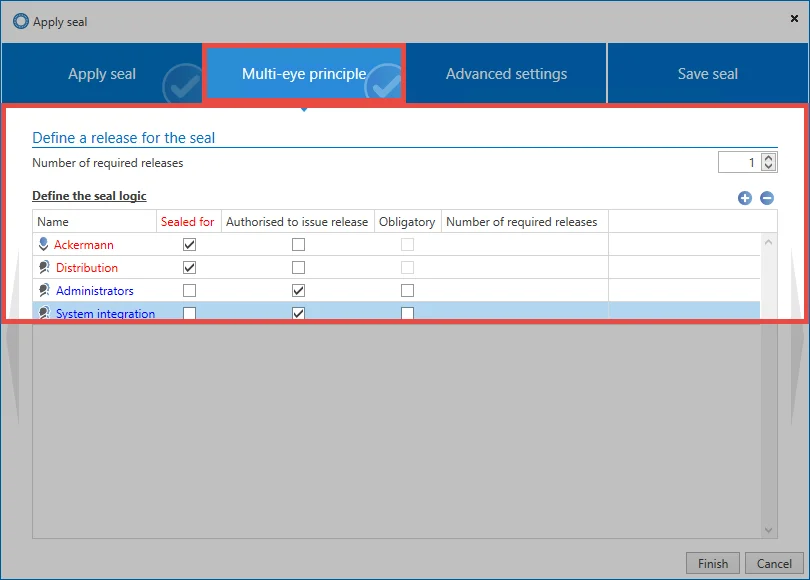
Task: Click the Cancel button
Action: (x=774, y=563)
